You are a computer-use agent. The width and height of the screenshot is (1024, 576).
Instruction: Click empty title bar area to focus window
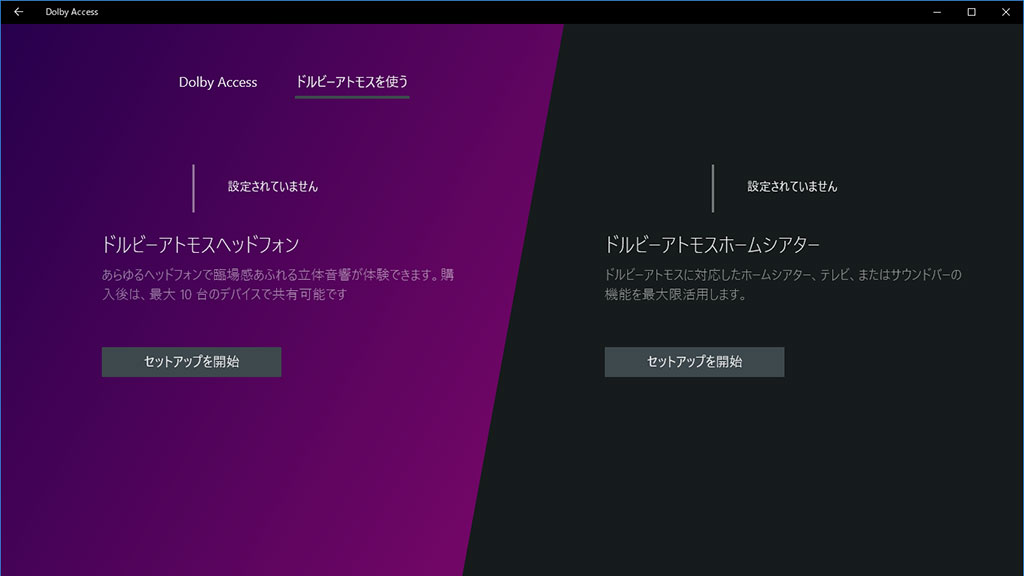[x=500, y=12]
